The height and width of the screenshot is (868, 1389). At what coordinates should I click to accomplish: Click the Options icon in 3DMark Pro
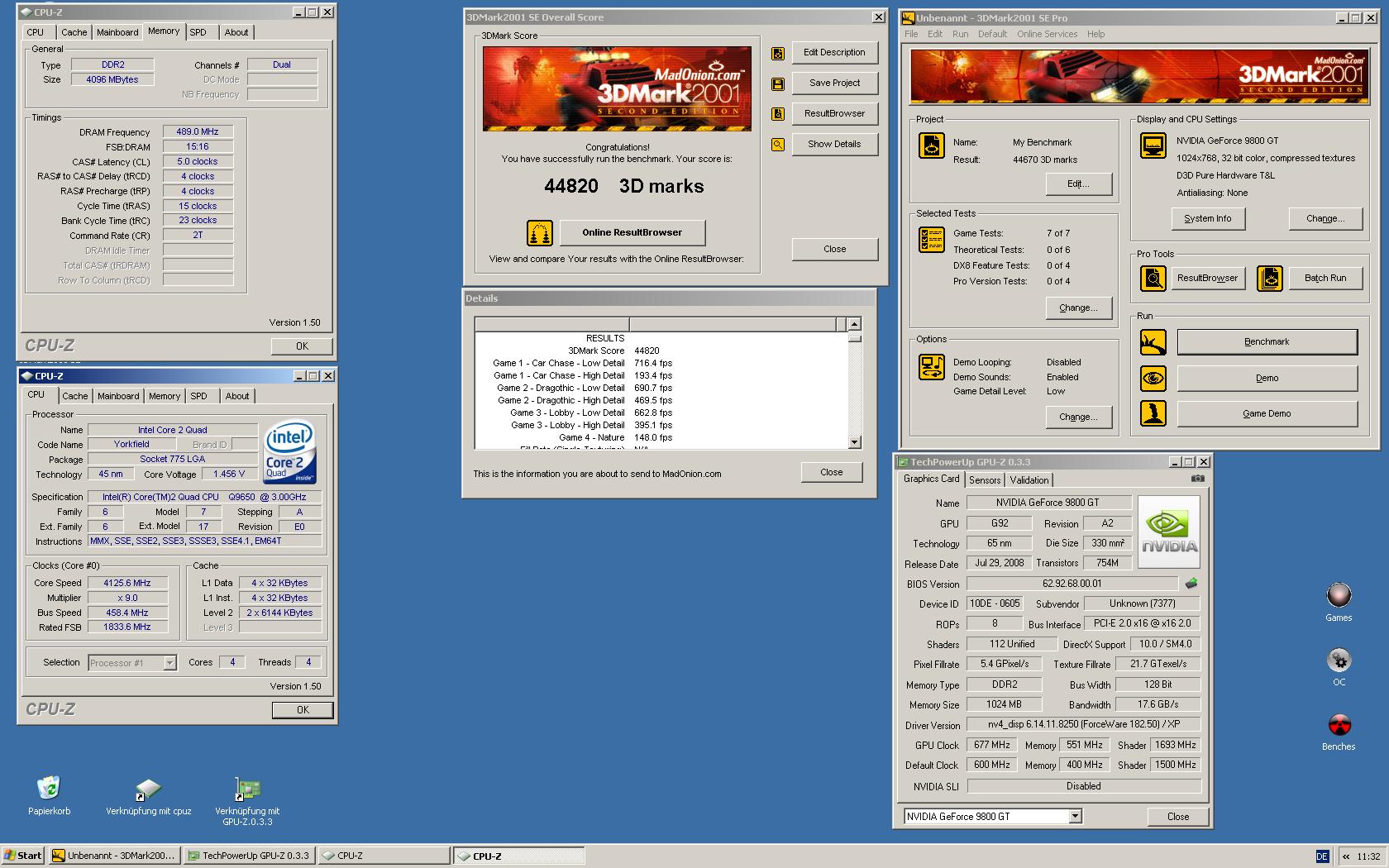932,366
